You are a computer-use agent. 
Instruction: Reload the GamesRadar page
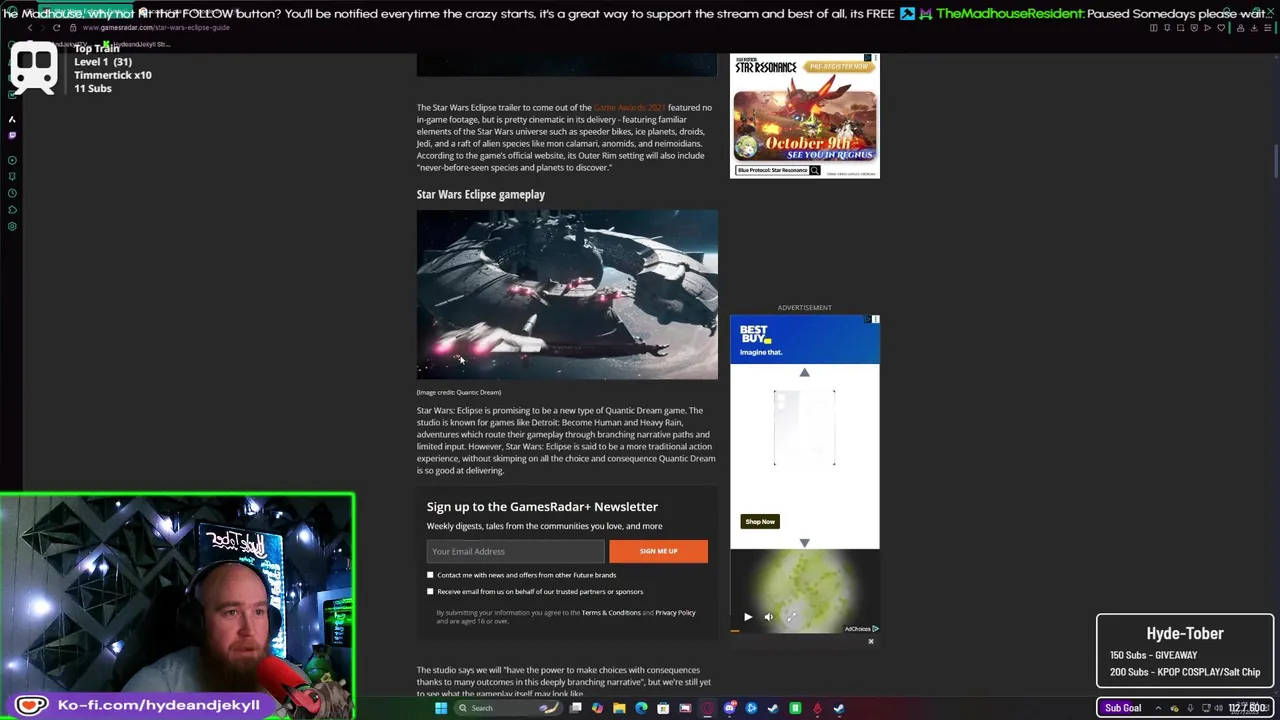pyautogui.click(x=56, y=28)
